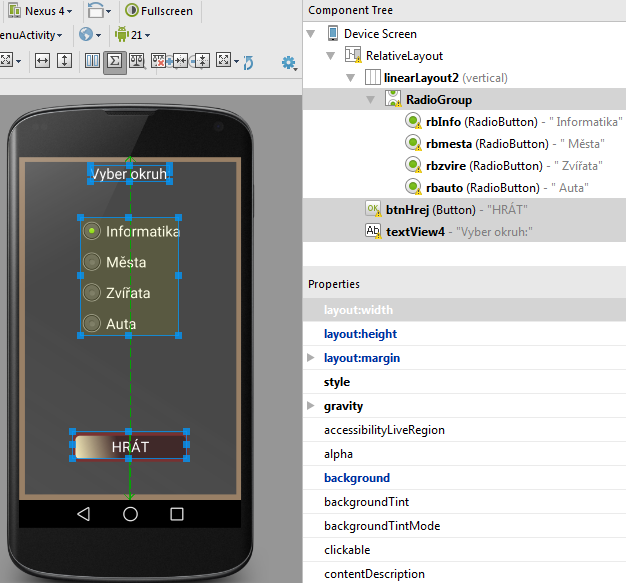This screenshot has width=626, height=583.
Task: Select rbmesta RadioButton in component tree
Action: [515, 144]
